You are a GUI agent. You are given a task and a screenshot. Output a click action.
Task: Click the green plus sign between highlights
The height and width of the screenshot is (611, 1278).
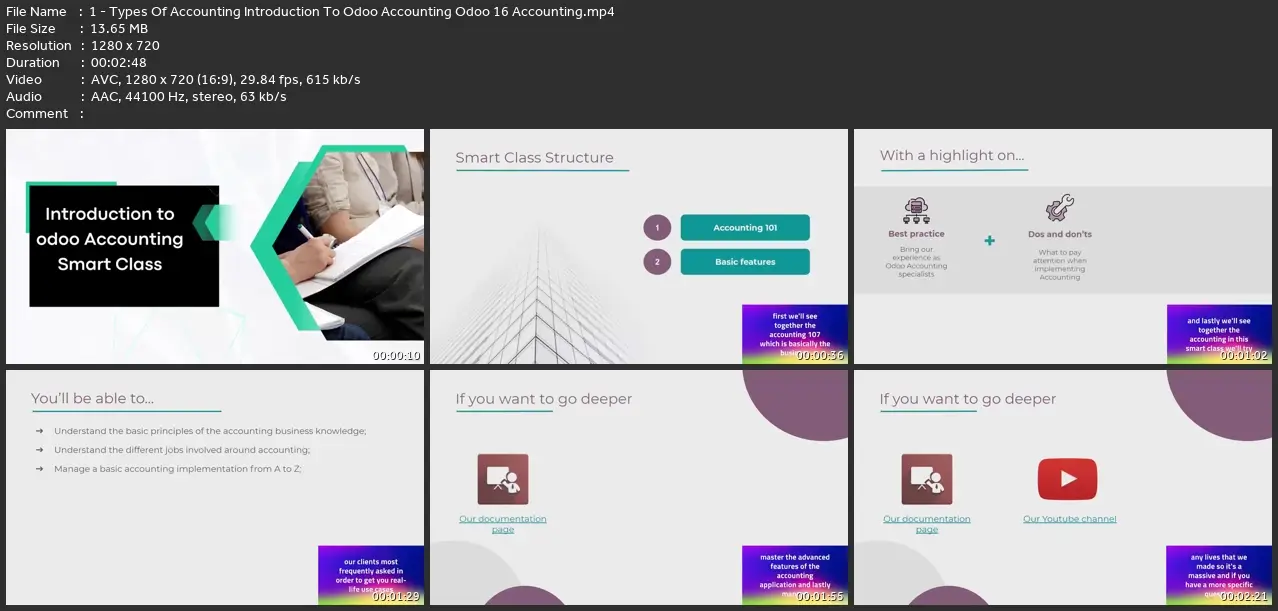tap(990, 240)
